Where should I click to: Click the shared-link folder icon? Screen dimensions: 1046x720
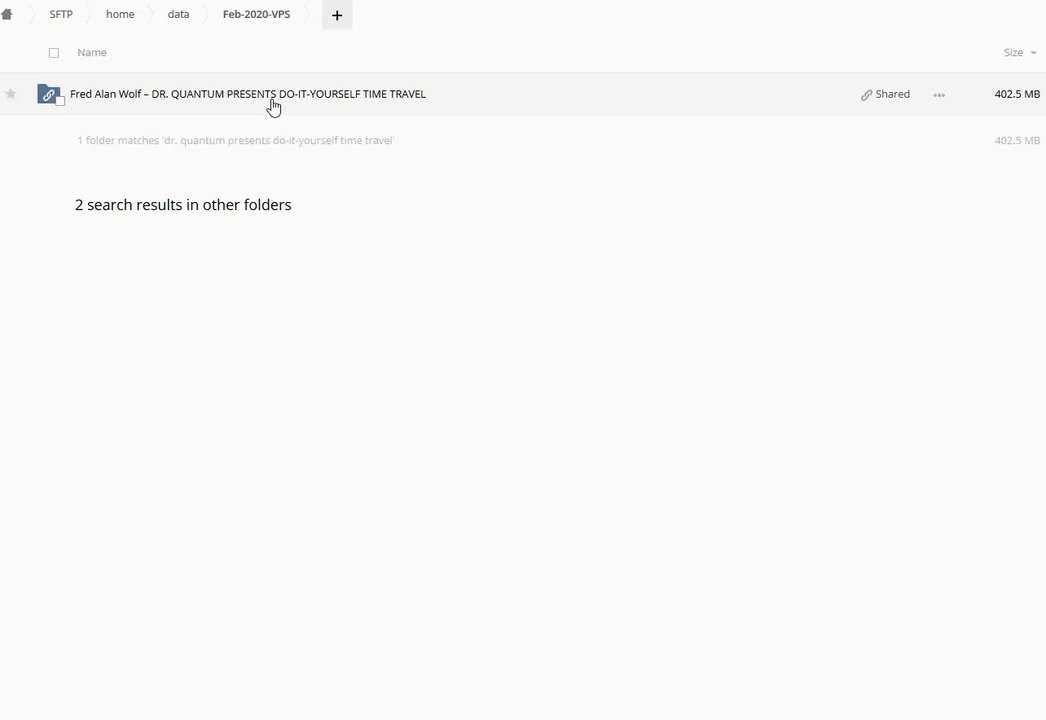(47, 94)
